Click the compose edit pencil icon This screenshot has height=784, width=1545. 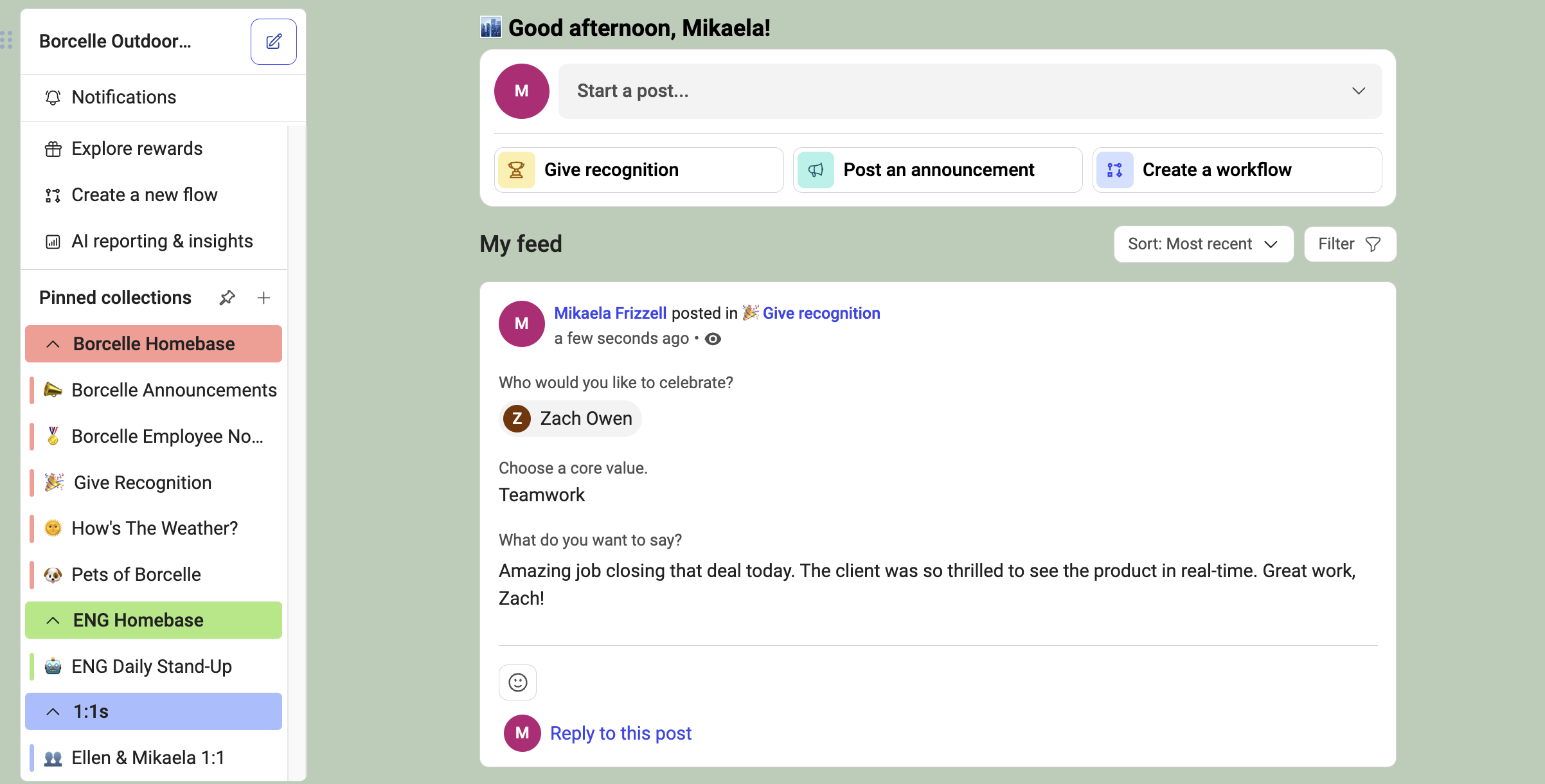pos(273,42)
